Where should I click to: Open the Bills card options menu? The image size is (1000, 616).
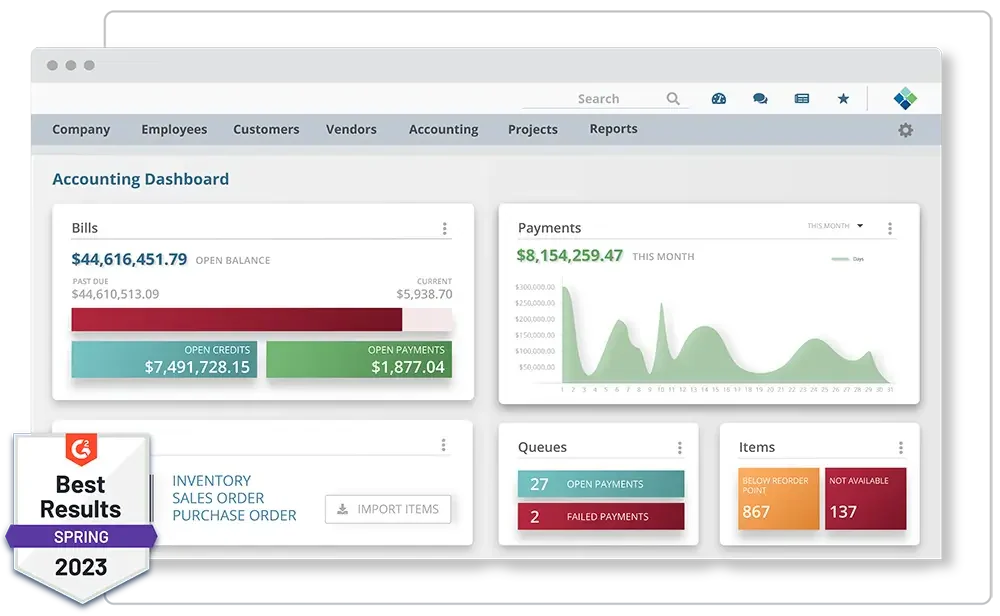pyautogui.click(x=445, y=228)
